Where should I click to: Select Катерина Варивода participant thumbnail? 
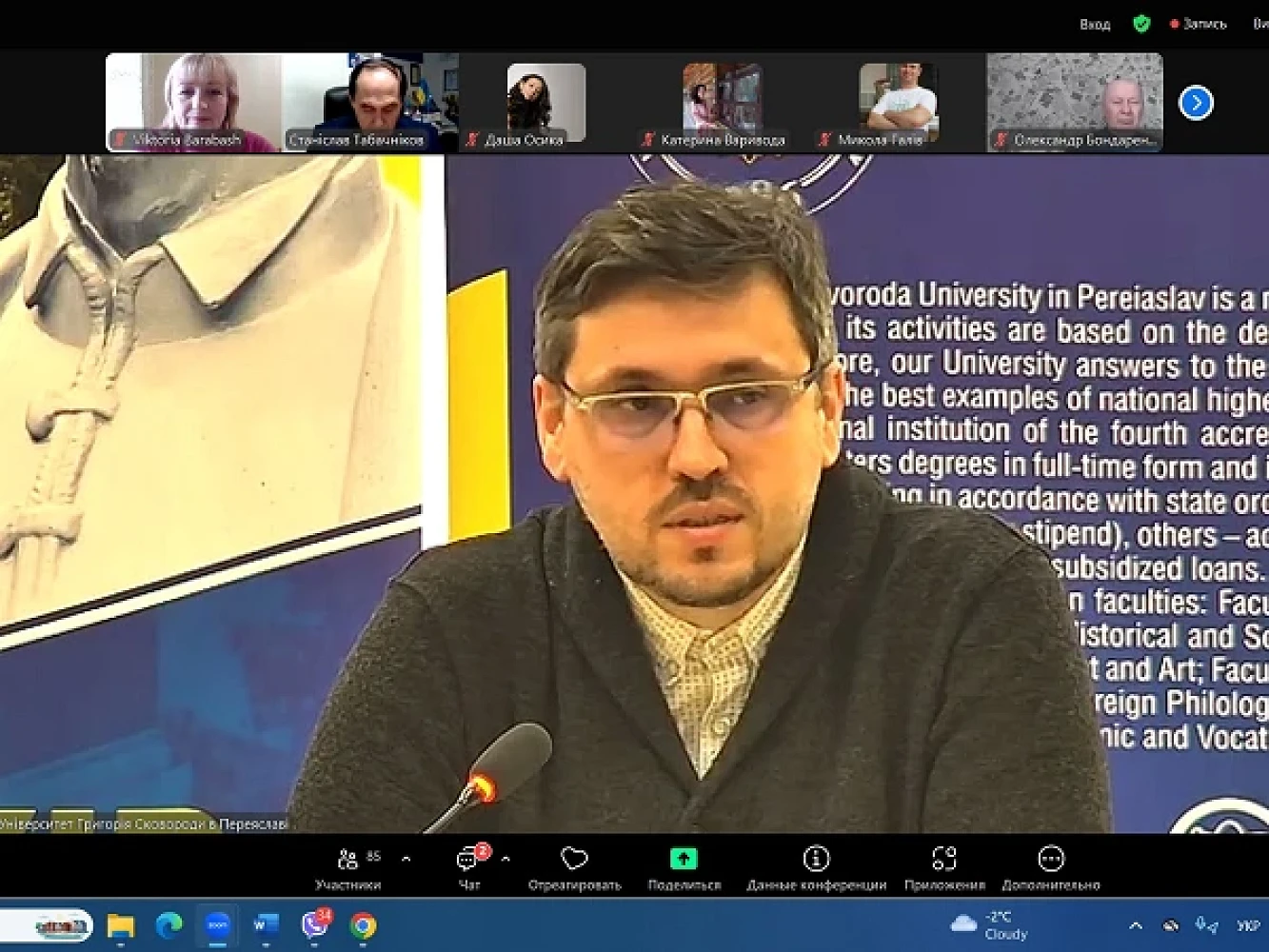pyautogui.click(x=722, y=102)
